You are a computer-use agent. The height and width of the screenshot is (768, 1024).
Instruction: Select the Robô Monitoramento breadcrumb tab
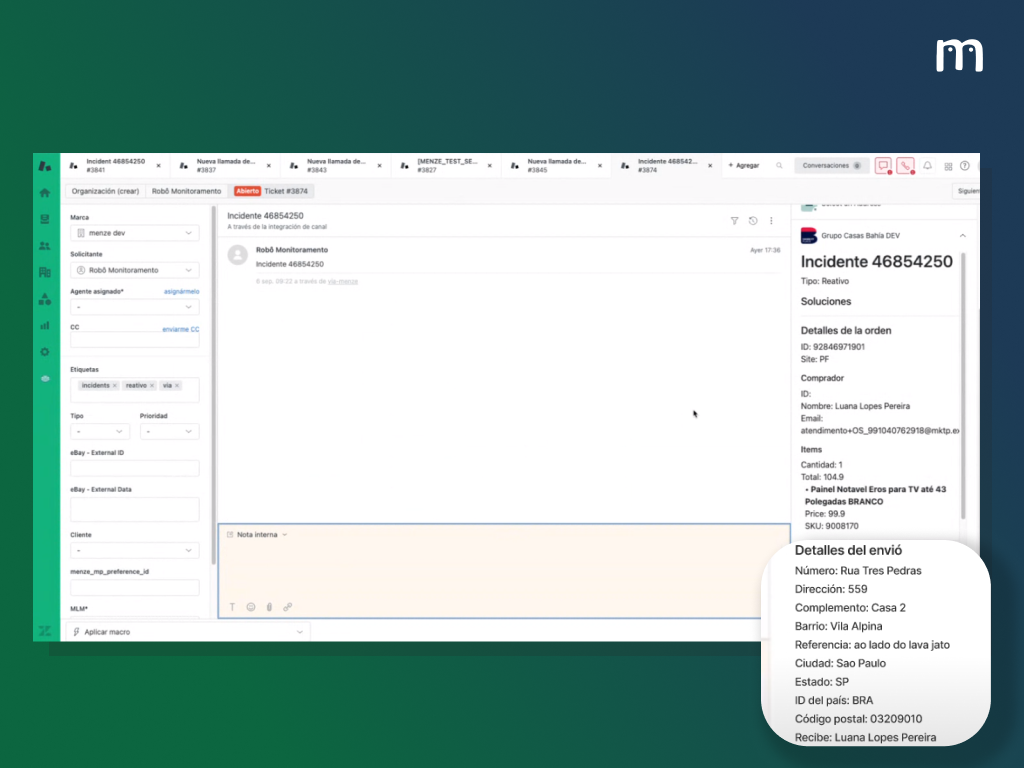pyautogui.click(x=186, y=191)
